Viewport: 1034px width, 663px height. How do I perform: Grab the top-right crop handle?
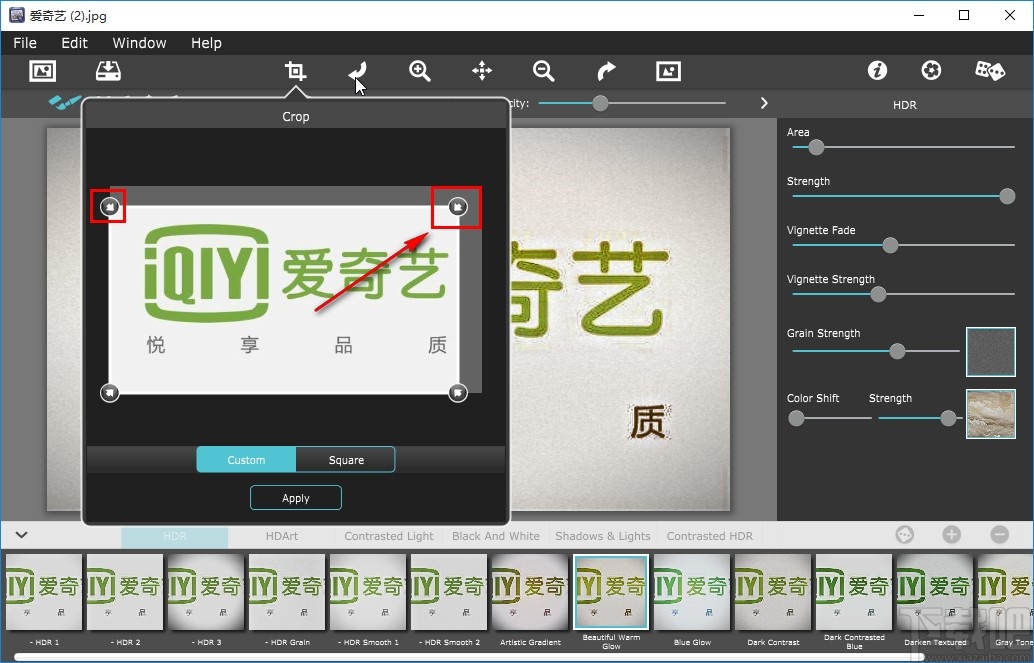coord(458,207)
